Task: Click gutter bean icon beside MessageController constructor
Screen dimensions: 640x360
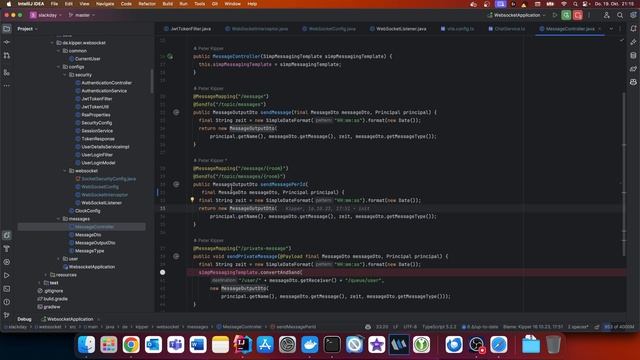Action: tap(170, 56)
